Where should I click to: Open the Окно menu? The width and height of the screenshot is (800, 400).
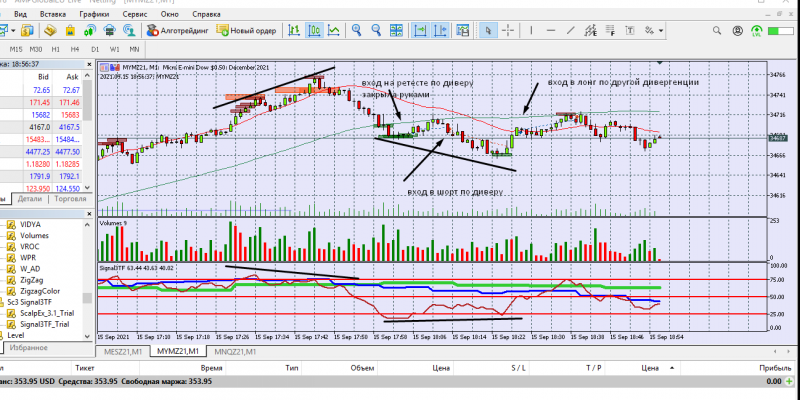[x=169, y=14]
